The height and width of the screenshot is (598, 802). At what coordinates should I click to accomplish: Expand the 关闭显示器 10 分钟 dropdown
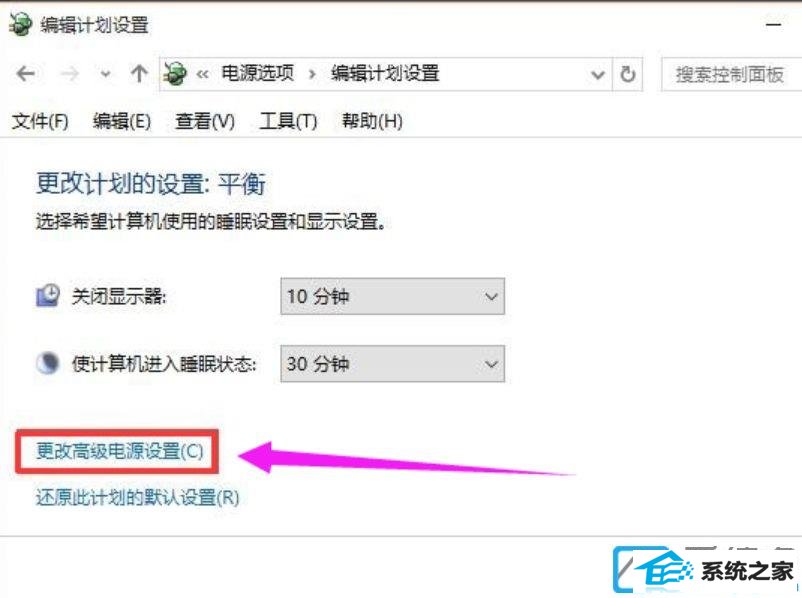(392, 296)
